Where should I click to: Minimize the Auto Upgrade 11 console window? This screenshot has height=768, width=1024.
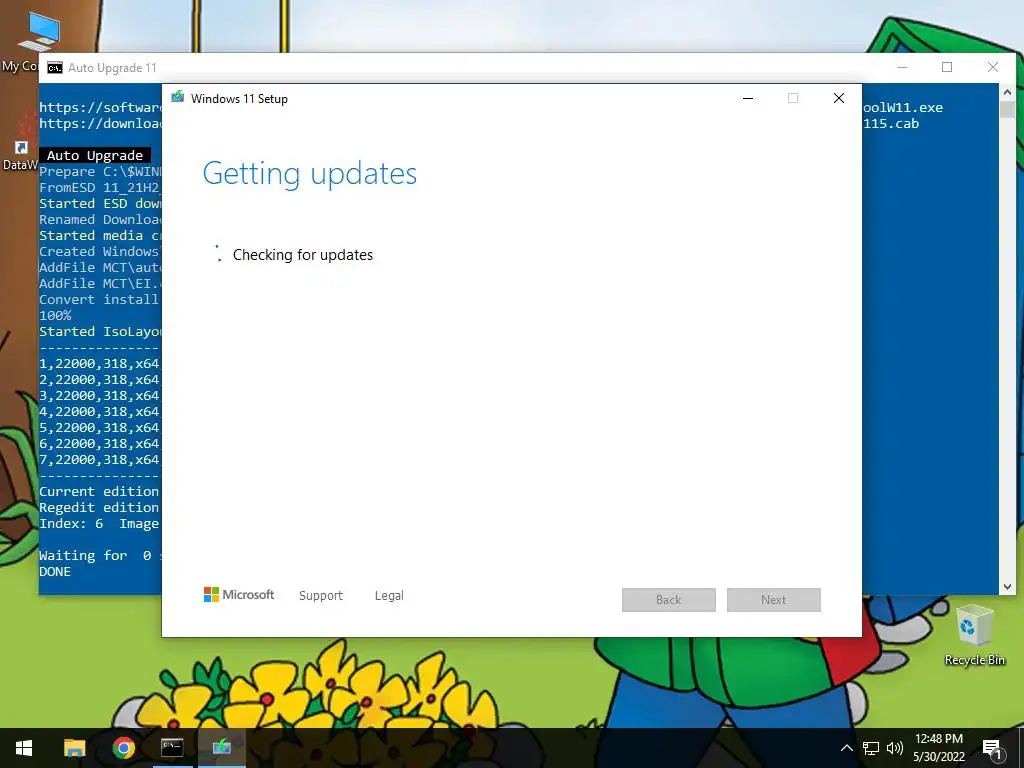coord(903,67)
